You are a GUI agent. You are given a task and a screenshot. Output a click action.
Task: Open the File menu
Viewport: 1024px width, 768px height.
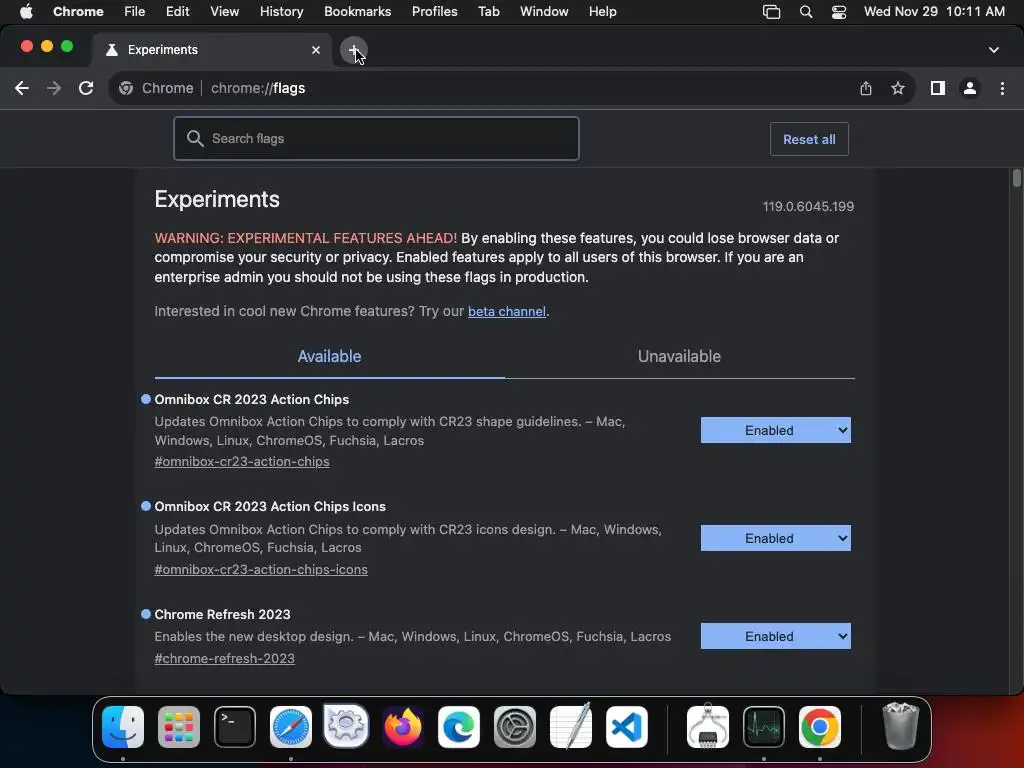point(135,12)
